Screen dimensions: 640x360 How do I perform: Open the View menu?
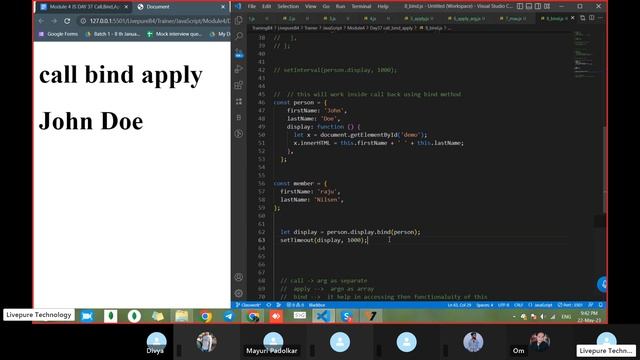point(311,6)
